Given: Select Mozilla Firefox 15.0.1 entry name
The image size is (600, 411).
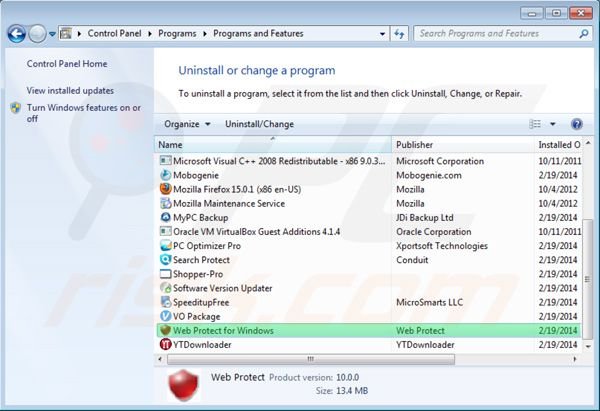Looking at the screenshot, I should coord(237,189).
